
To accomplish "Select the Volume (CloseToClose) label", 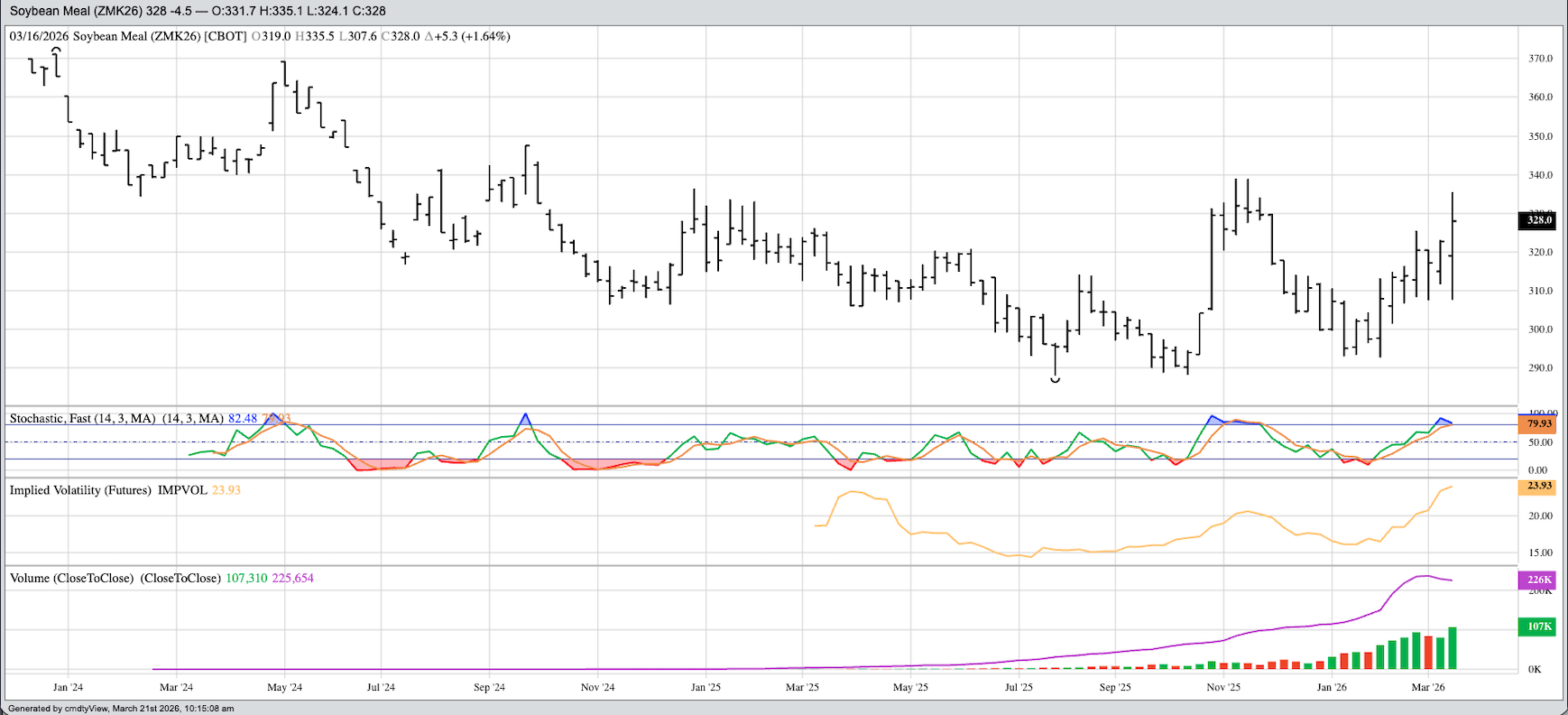I will (71, 578).
